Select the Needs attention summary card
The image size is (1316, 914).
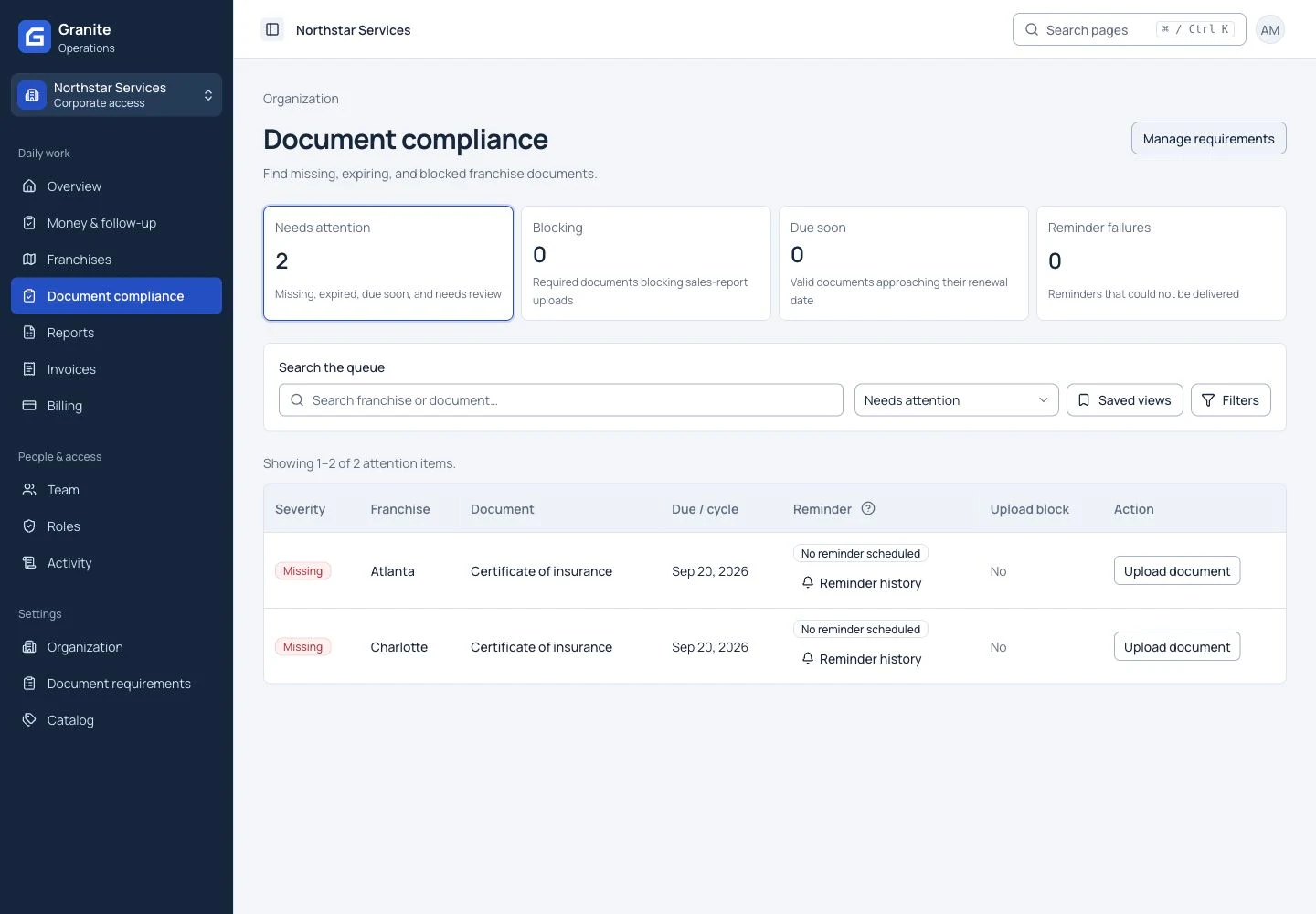(388, 263)
